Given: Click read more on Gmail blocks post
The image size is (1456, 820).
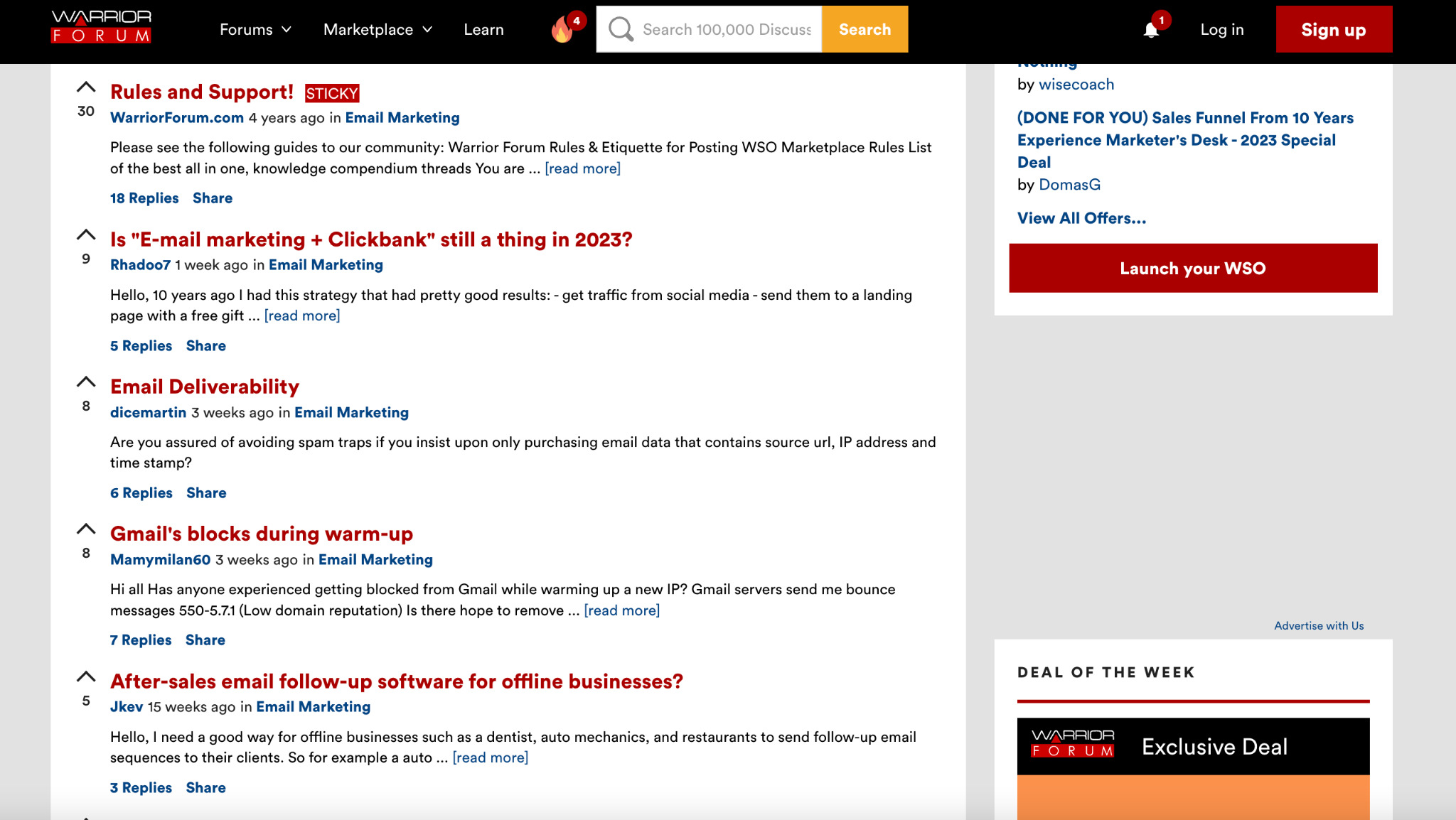Looking at the screenshot, I should [621, 610].
